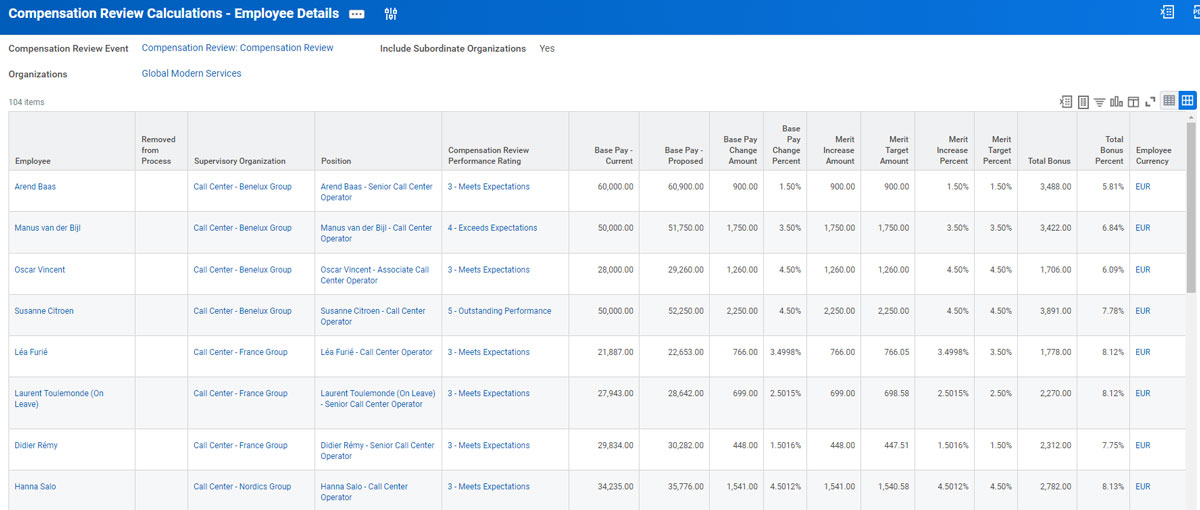Open the filter sliders icon in header
The height and width of the screenshot is (510, 1200).
coord(391,14)
